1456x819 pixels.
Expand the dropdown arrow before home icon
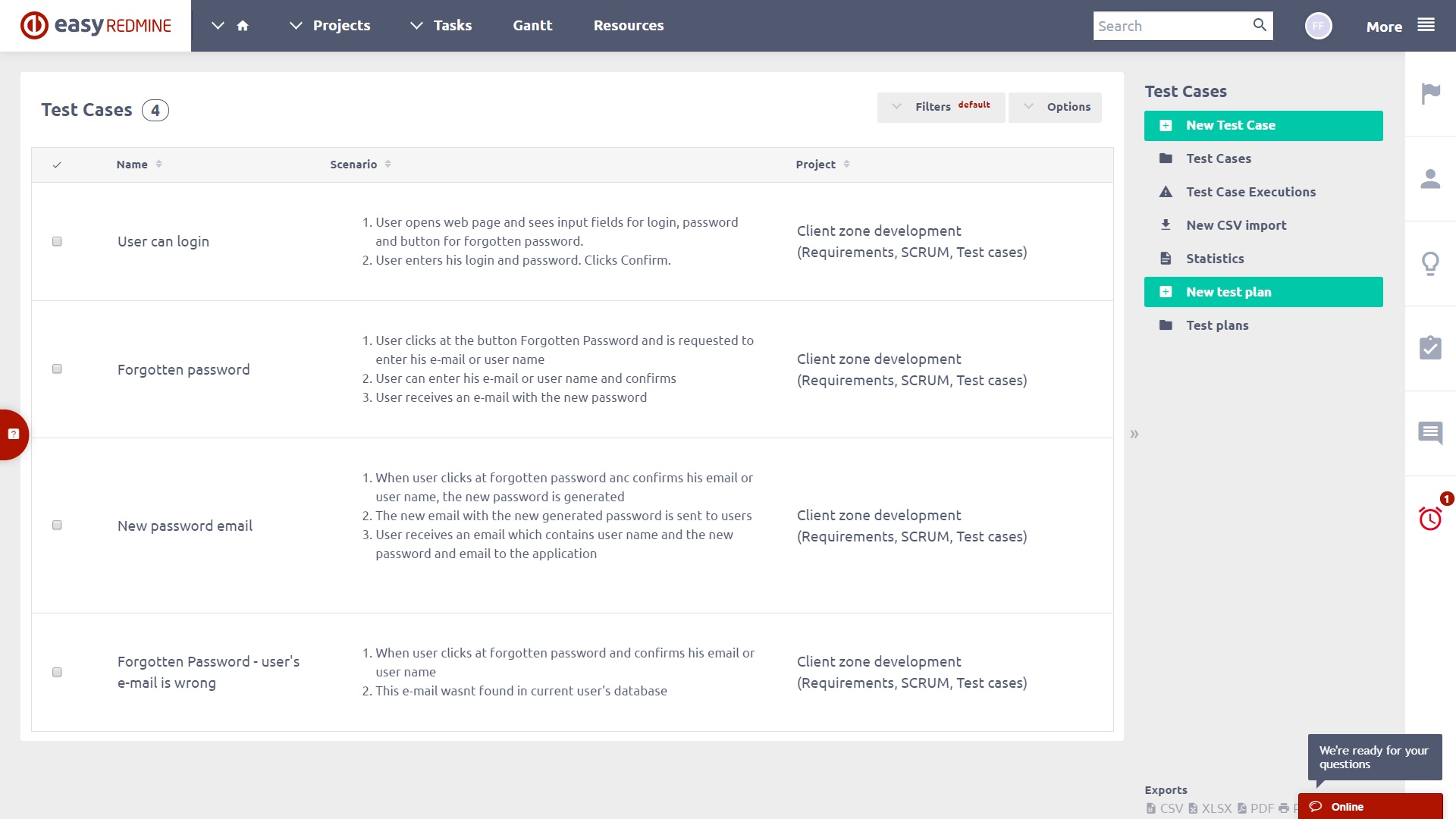218,26
